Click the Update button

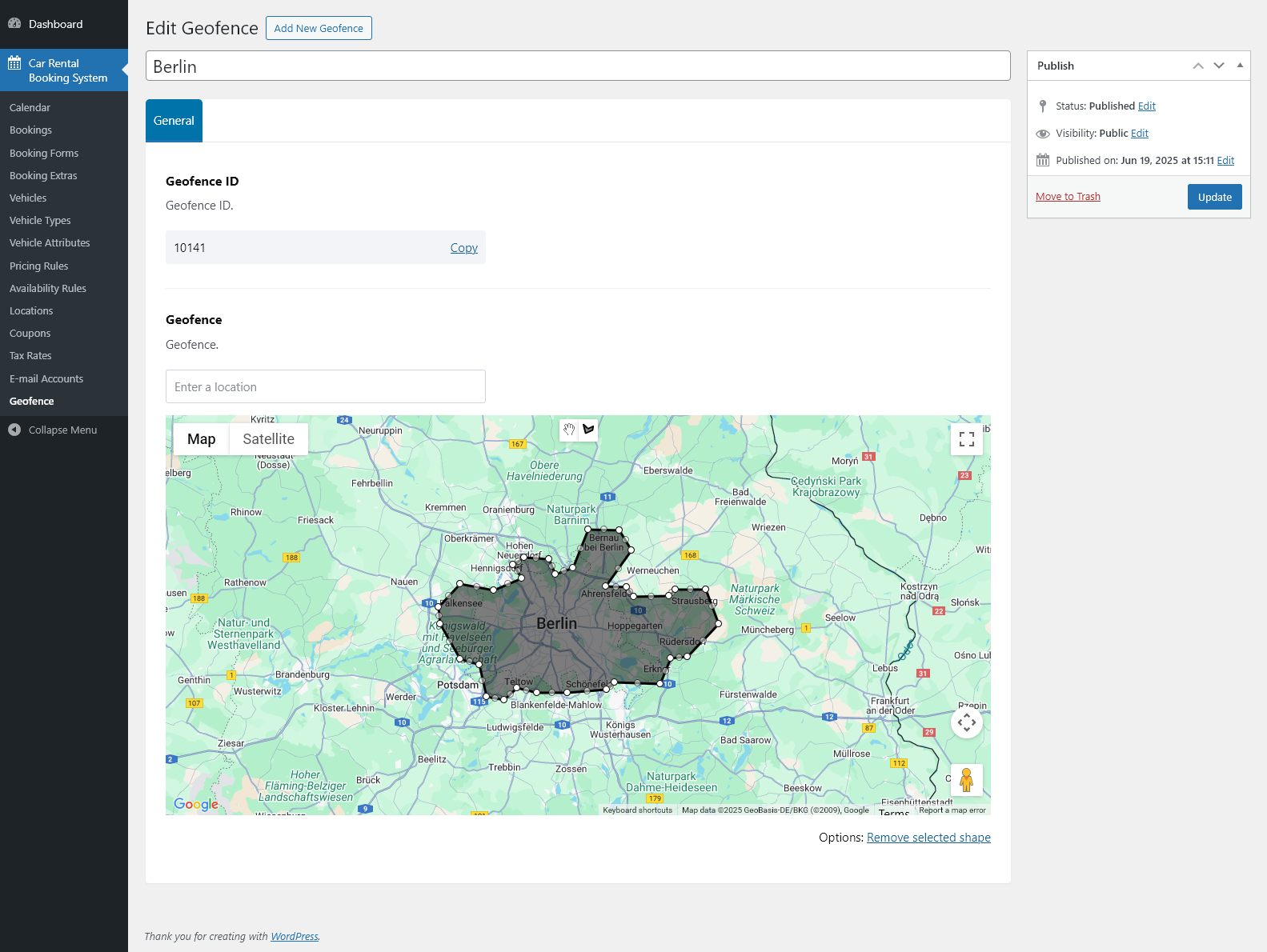(1215, 197)
